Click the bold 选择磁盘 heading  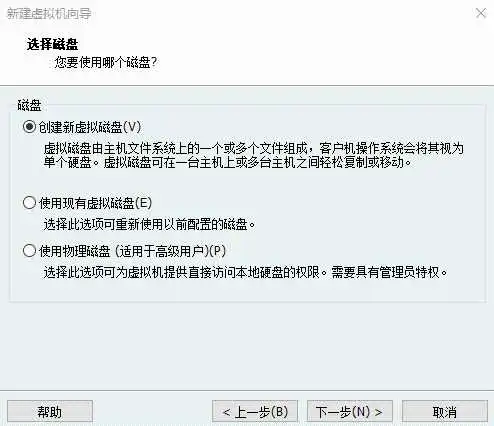pyautogui.click(x=52, y=44)
